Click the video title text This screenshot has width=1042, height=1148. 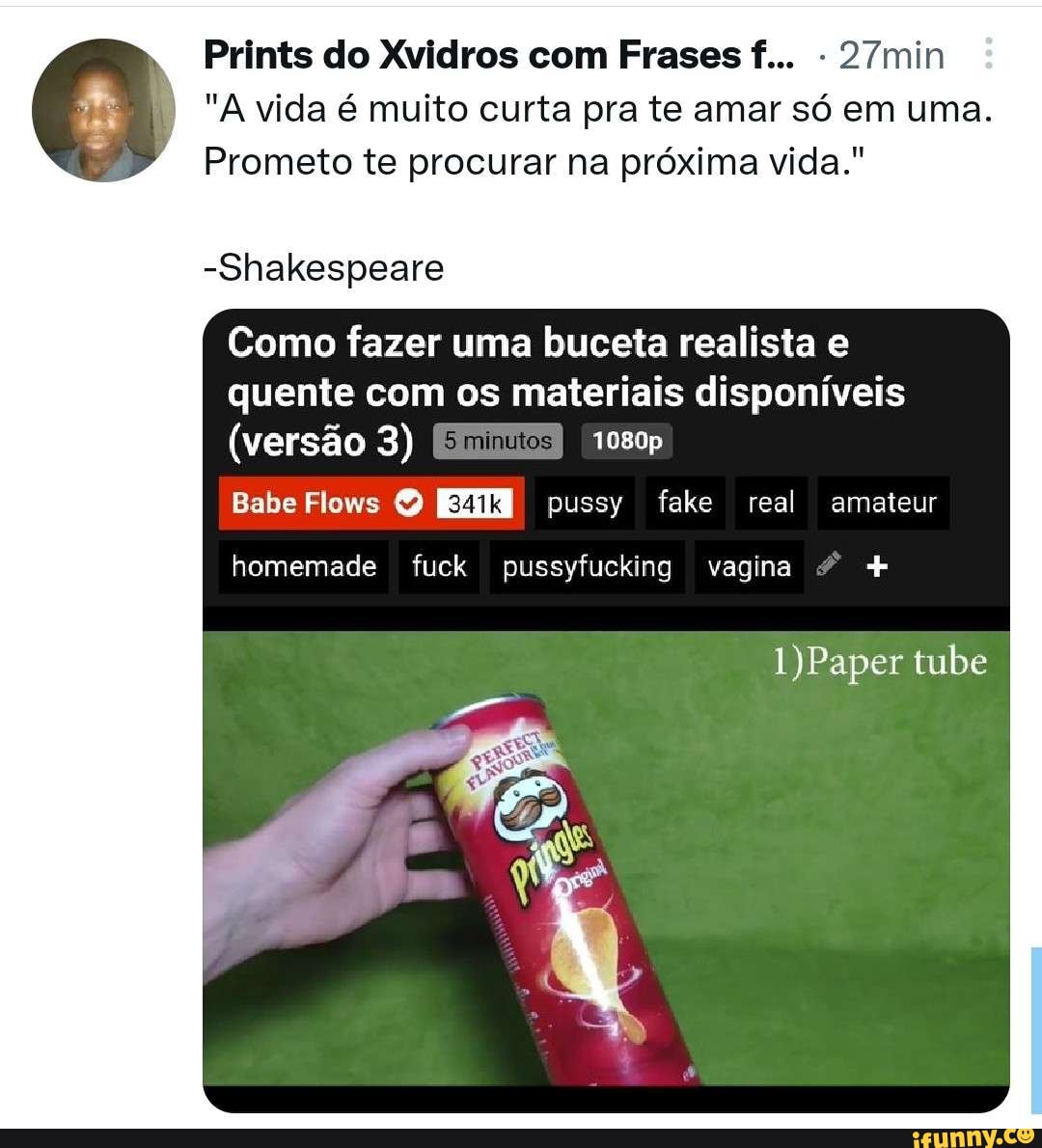tap(566, 393)
